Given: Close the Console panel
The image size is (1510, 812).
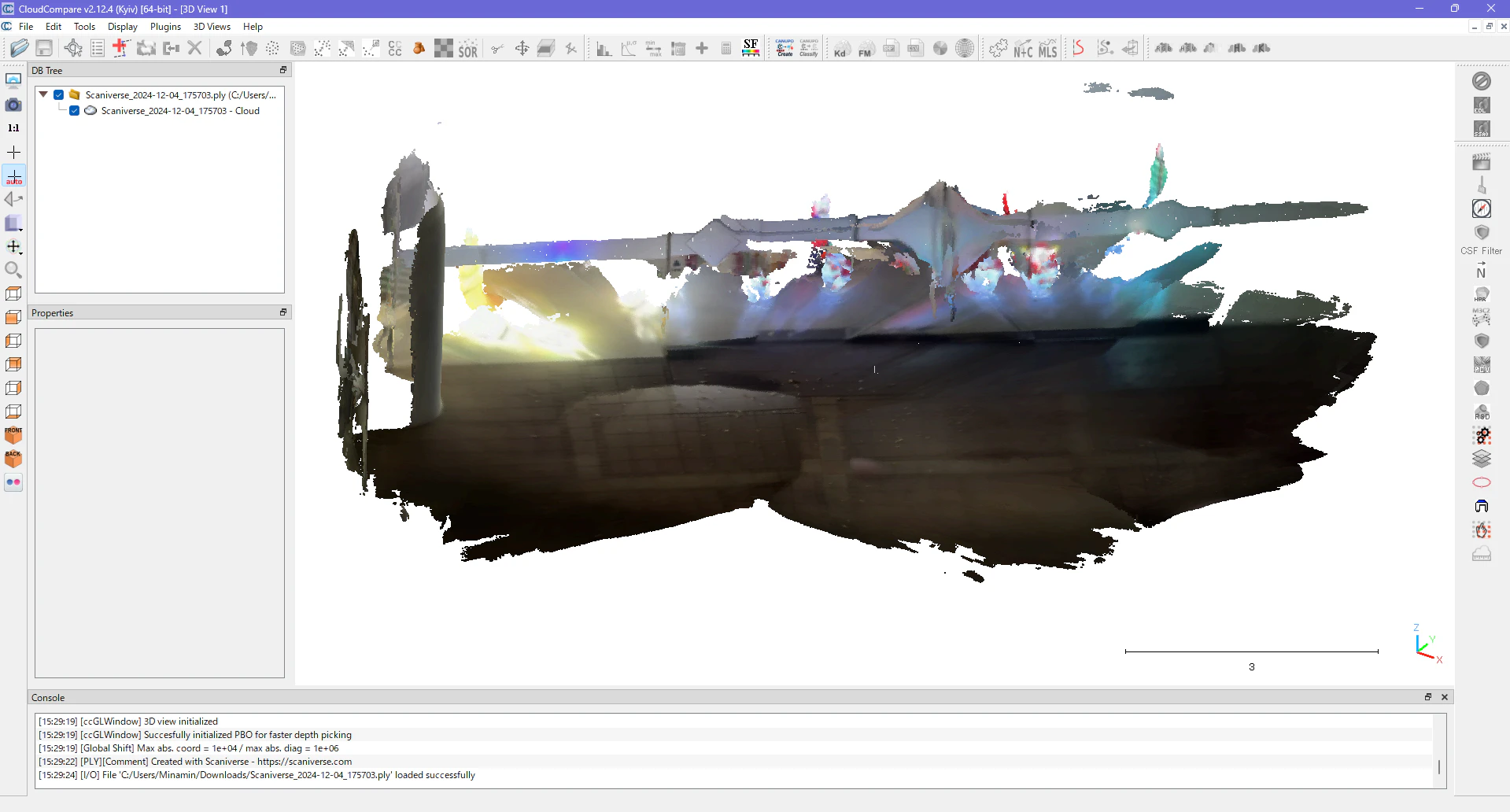Looking at the screenshot, I should 1445,697.
